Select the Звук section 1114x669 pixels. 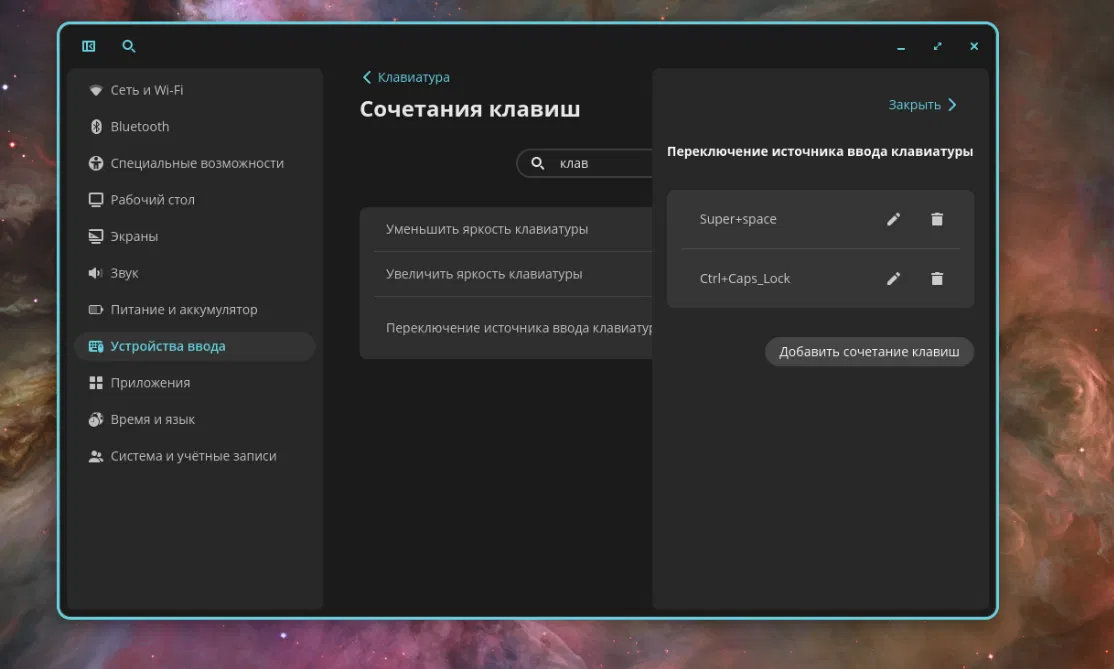click(x=195, y=273)
